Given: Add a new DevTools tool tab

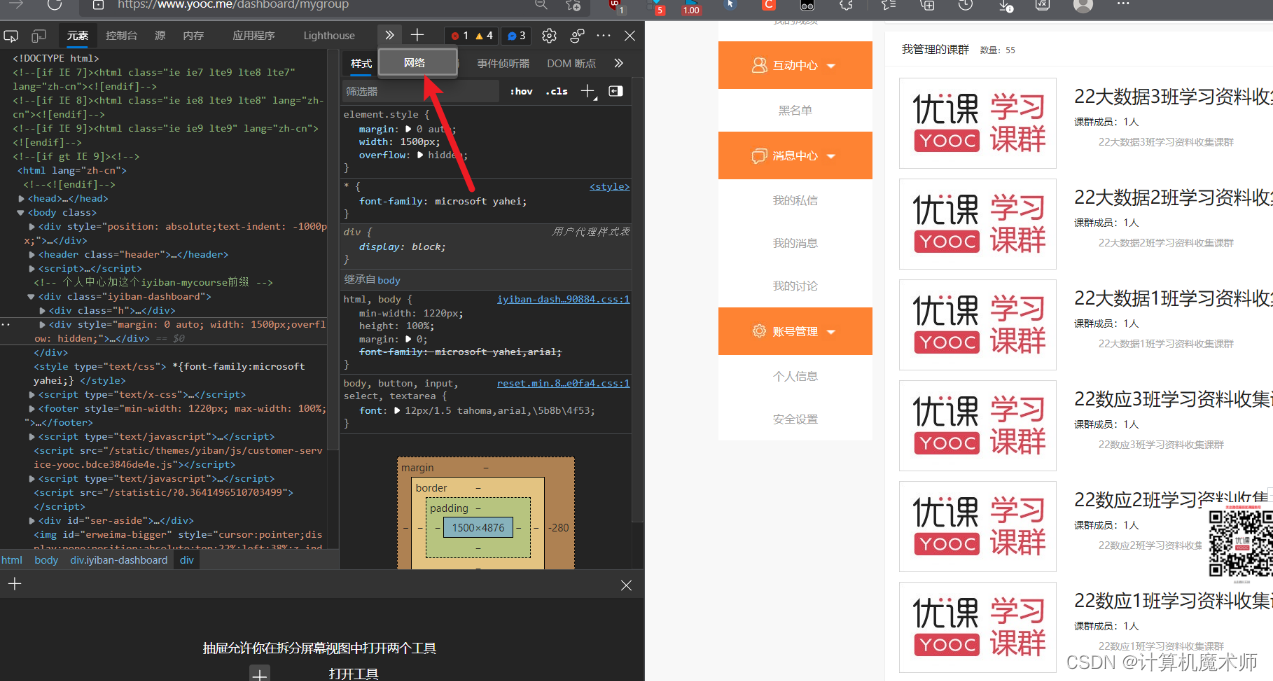Looking at the screenshot, I should pos(418,35).
